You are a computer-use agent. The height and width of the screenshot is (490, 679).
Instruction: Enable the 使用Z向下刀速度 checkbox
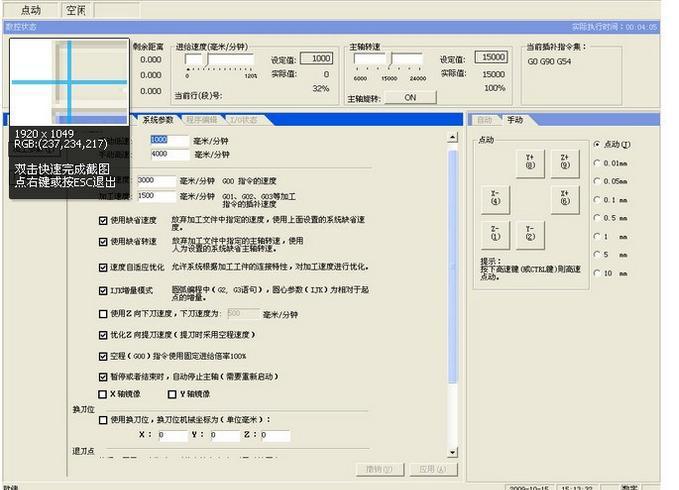[x=103, y=314]
